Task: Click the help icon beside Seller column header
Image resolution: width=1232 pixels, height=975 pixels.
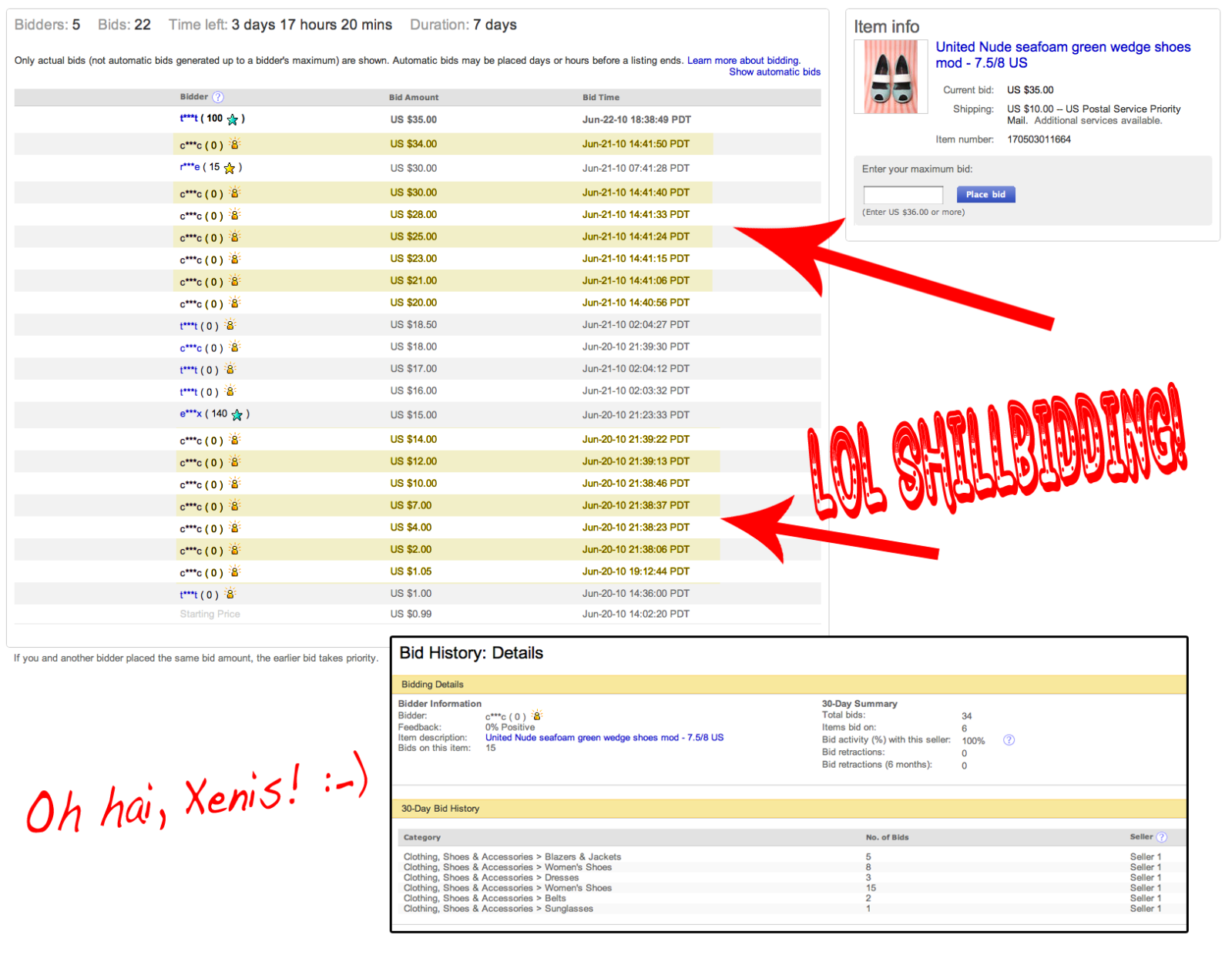Action: pyautogui.click(x=1162, y=837)
